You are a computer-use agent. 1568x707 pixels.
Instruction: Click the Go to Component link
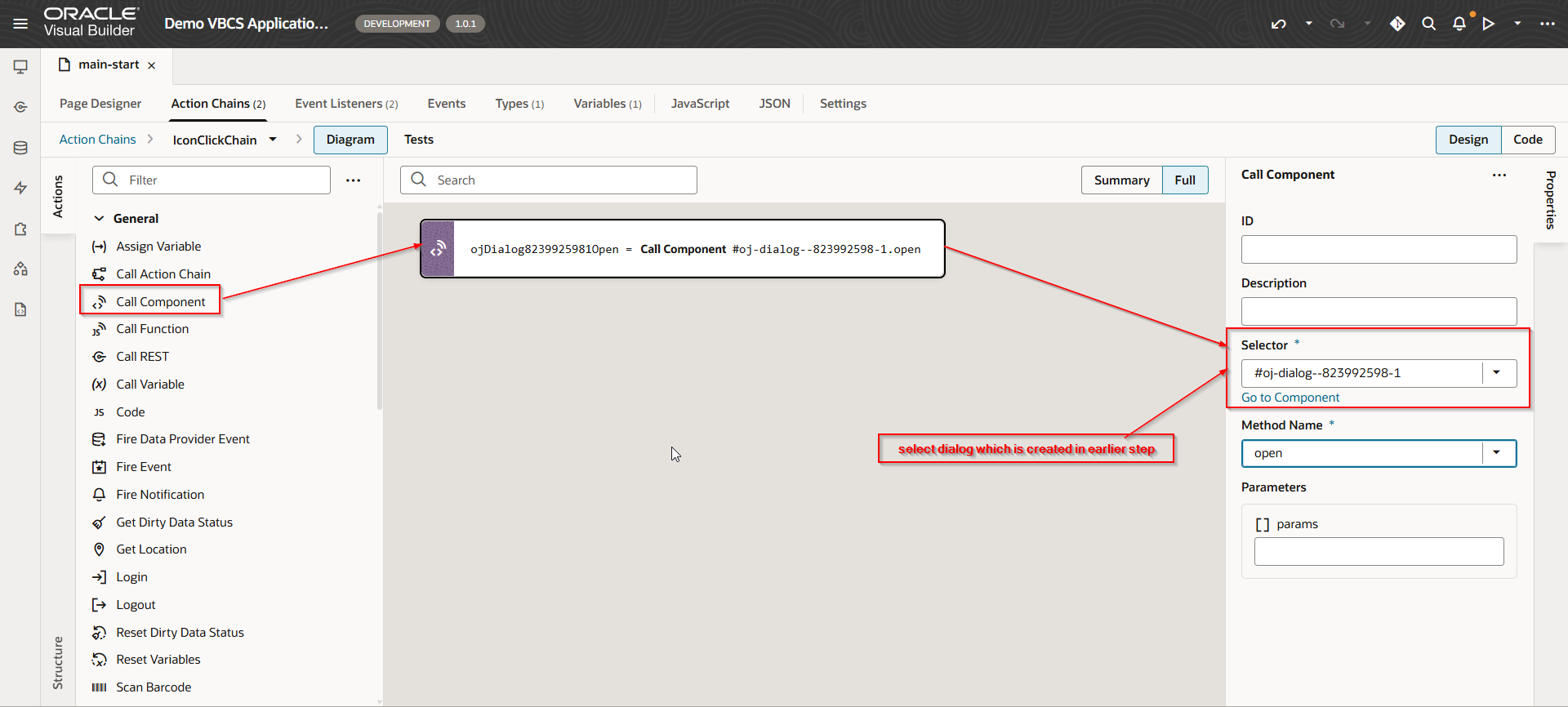tap(1290, 398)
